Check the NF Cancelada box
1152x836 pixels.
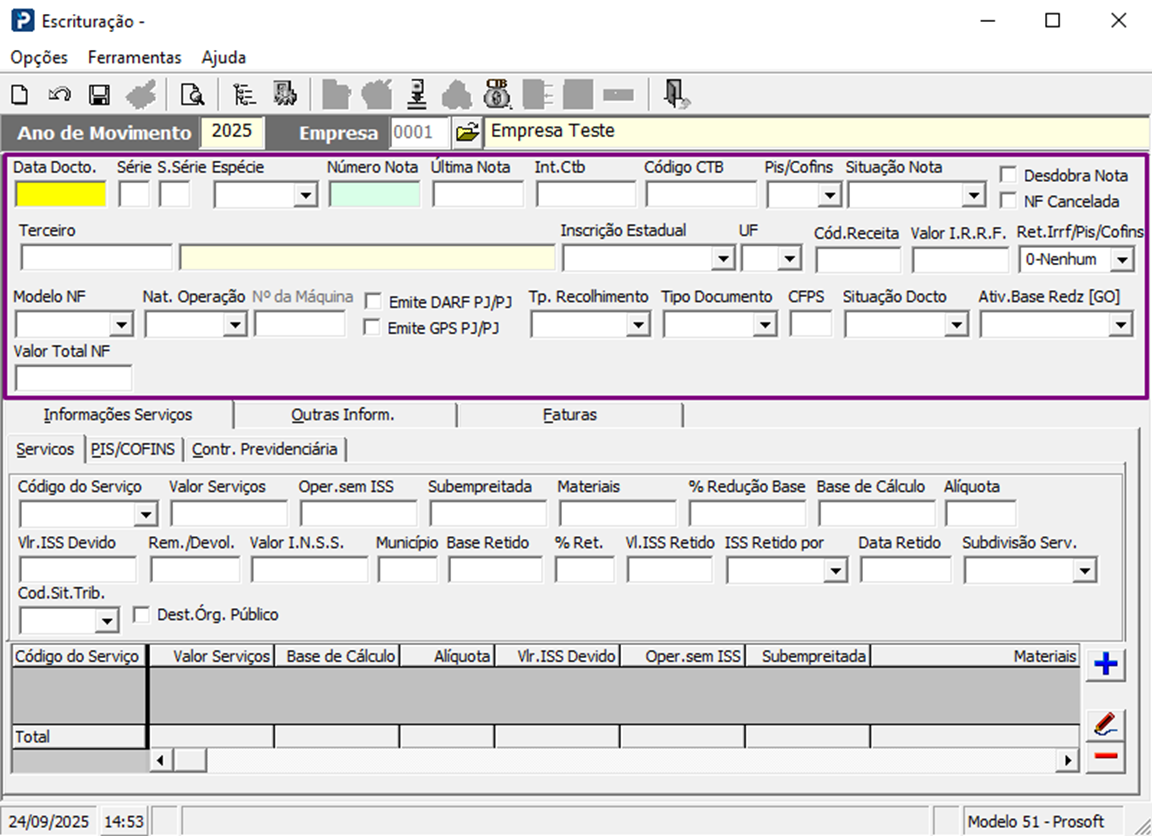pyautogui.click(x=1008, y=201)
